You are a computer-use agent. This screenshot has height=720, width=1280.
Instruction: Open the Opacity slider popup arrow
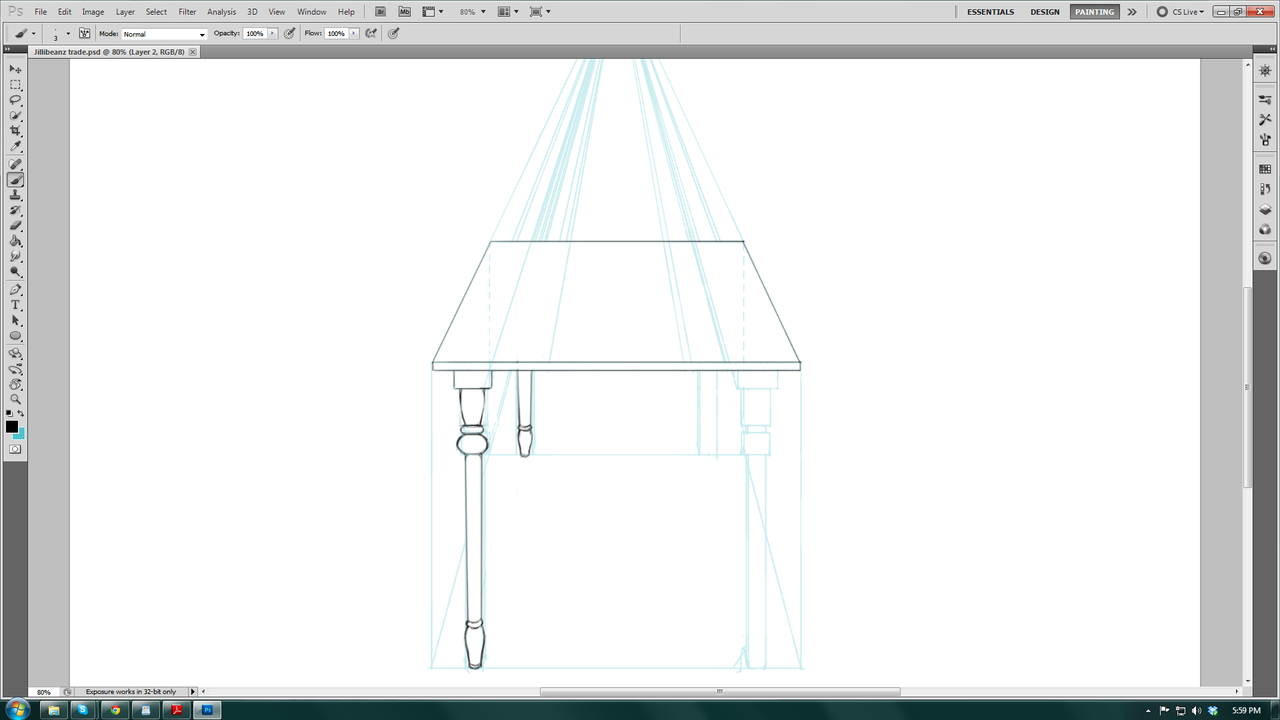(273, 33)
